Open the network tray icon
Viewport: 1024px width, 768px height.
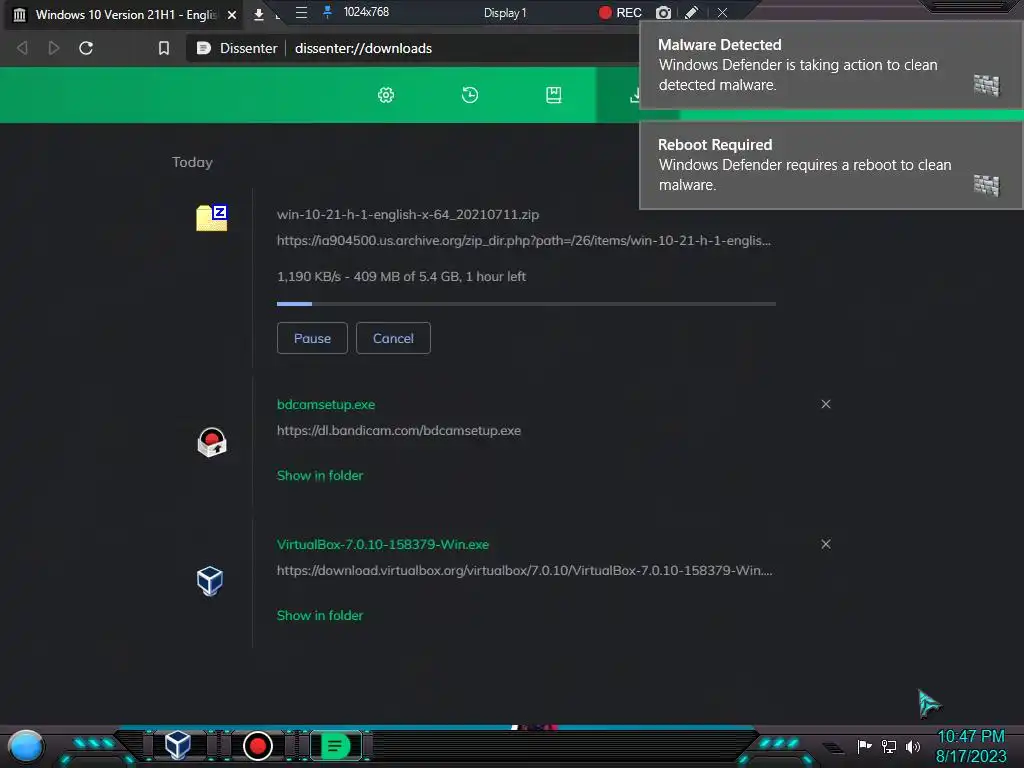click(x=888, y=746)
